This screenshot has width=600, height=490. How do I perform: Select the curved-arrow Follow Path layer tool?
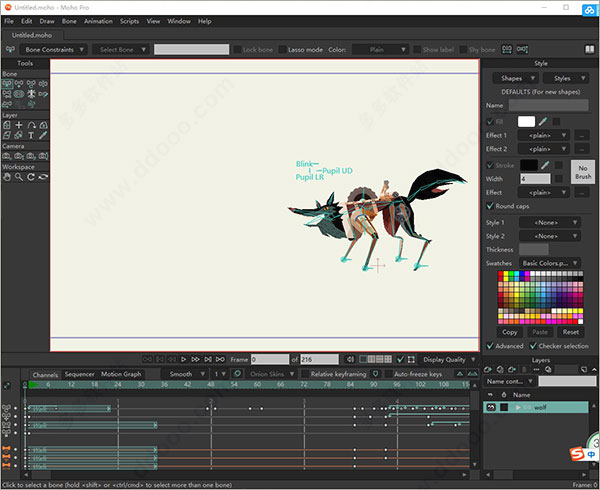point(31,125)
